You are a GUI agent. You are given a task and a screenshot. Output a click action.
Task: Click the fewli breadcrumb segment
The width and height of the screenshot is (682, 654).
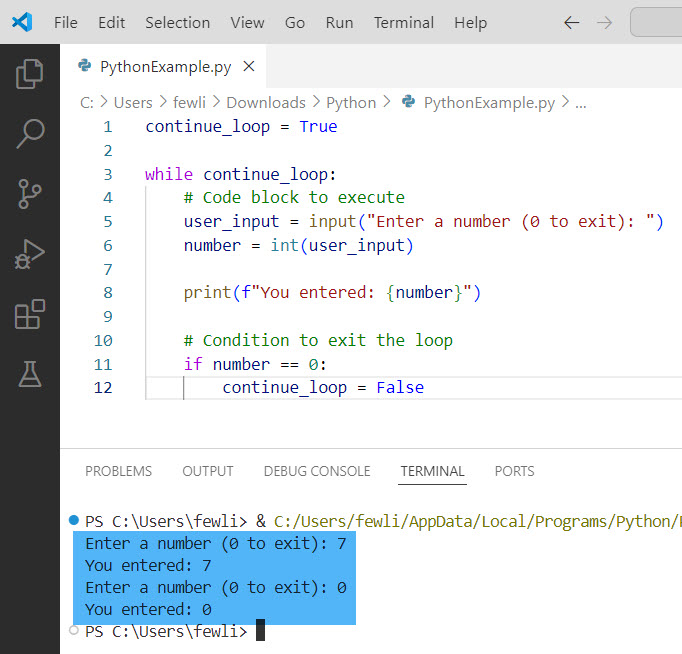pos(189,103)
